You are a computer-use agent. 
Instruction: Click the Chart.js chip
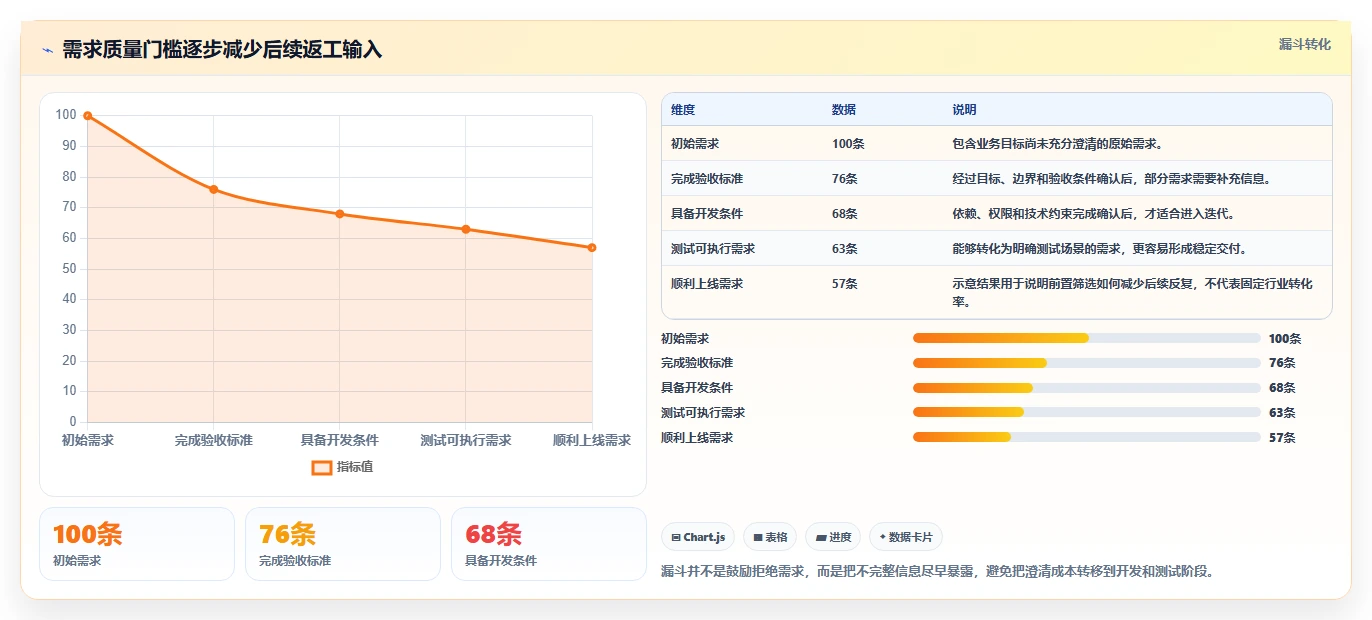[x=698, y=537]
